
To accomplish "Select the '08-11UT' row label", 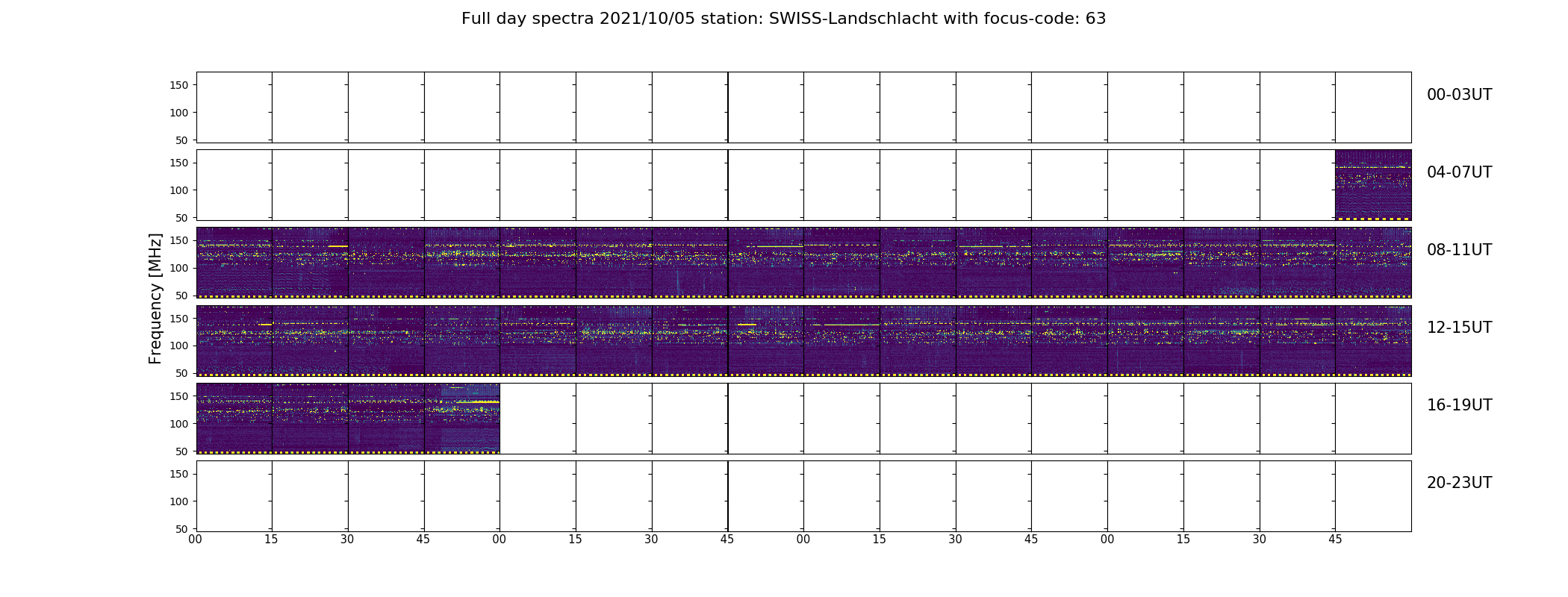I will 1459,250.
